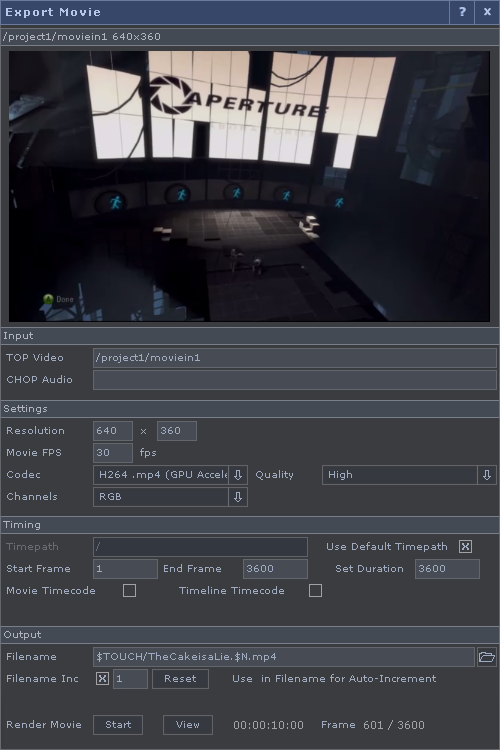Click the Export Movie title text
This screenshot has width=500, height=750.
click(x=53, y=12)
